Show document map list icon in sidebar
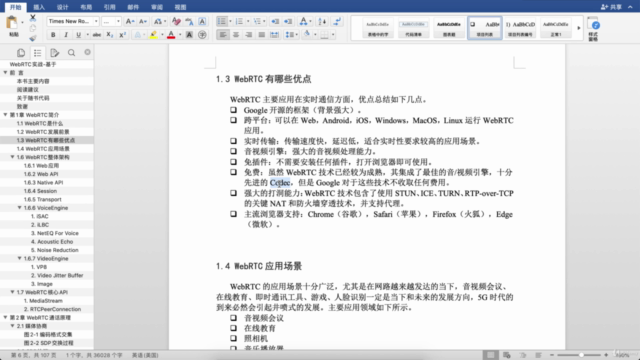 [38, 53]
